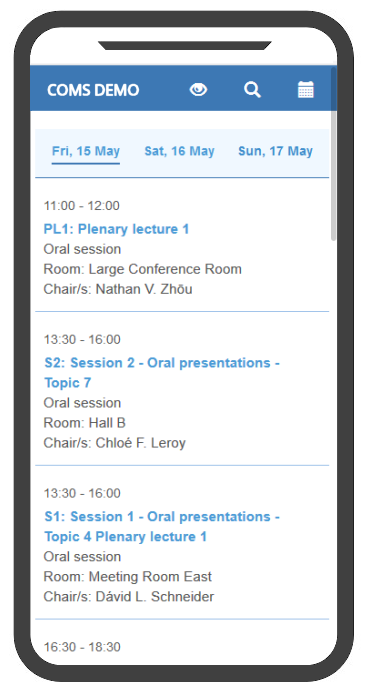
Task: Toggle the eye view icon in header
Action: click(x=198, y=90)
